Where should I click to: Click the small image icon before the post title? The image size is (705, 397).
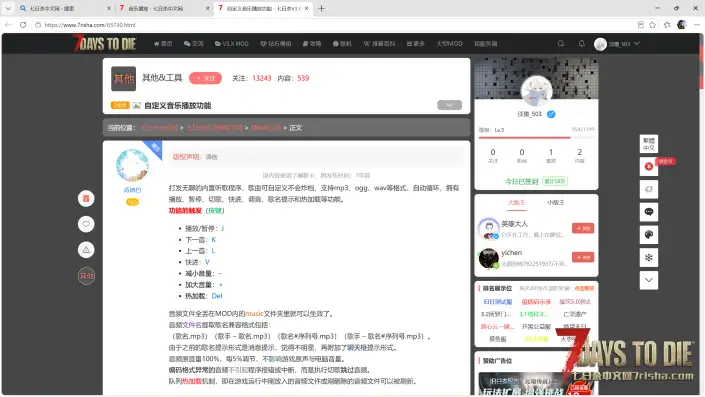point(137,105)
